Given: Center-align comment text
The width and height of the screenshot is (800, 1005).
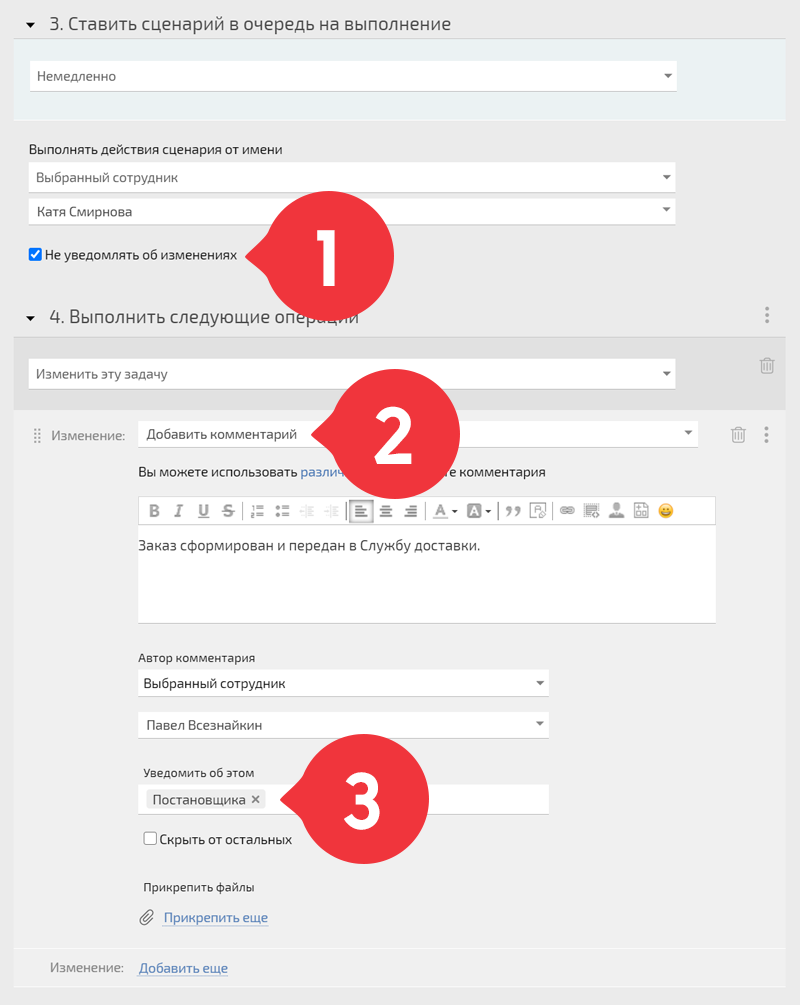Looking at the screenshot, I should [386, 511].
